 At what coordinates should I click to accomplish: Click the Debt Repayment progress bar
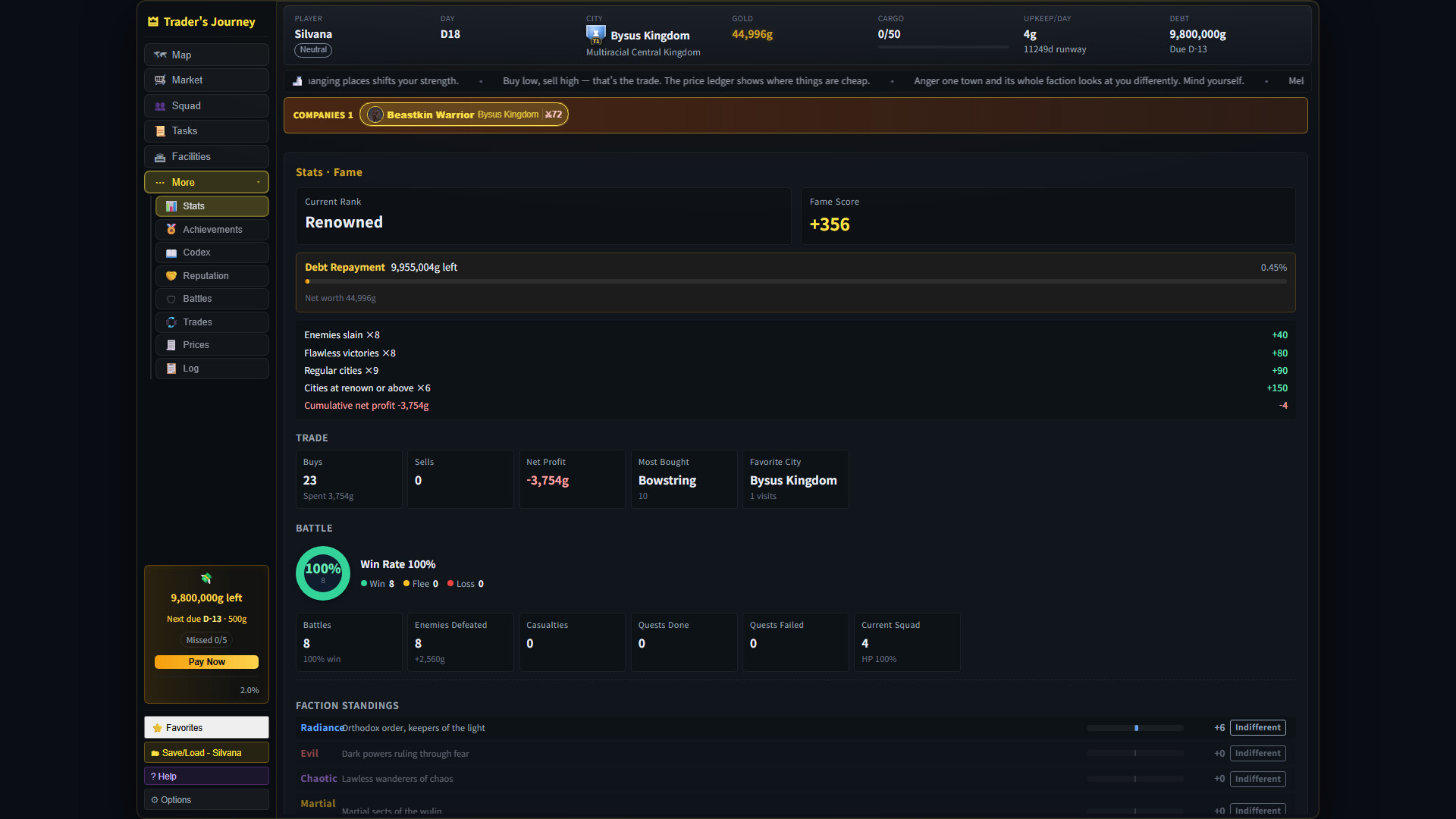tap(795, 281)
